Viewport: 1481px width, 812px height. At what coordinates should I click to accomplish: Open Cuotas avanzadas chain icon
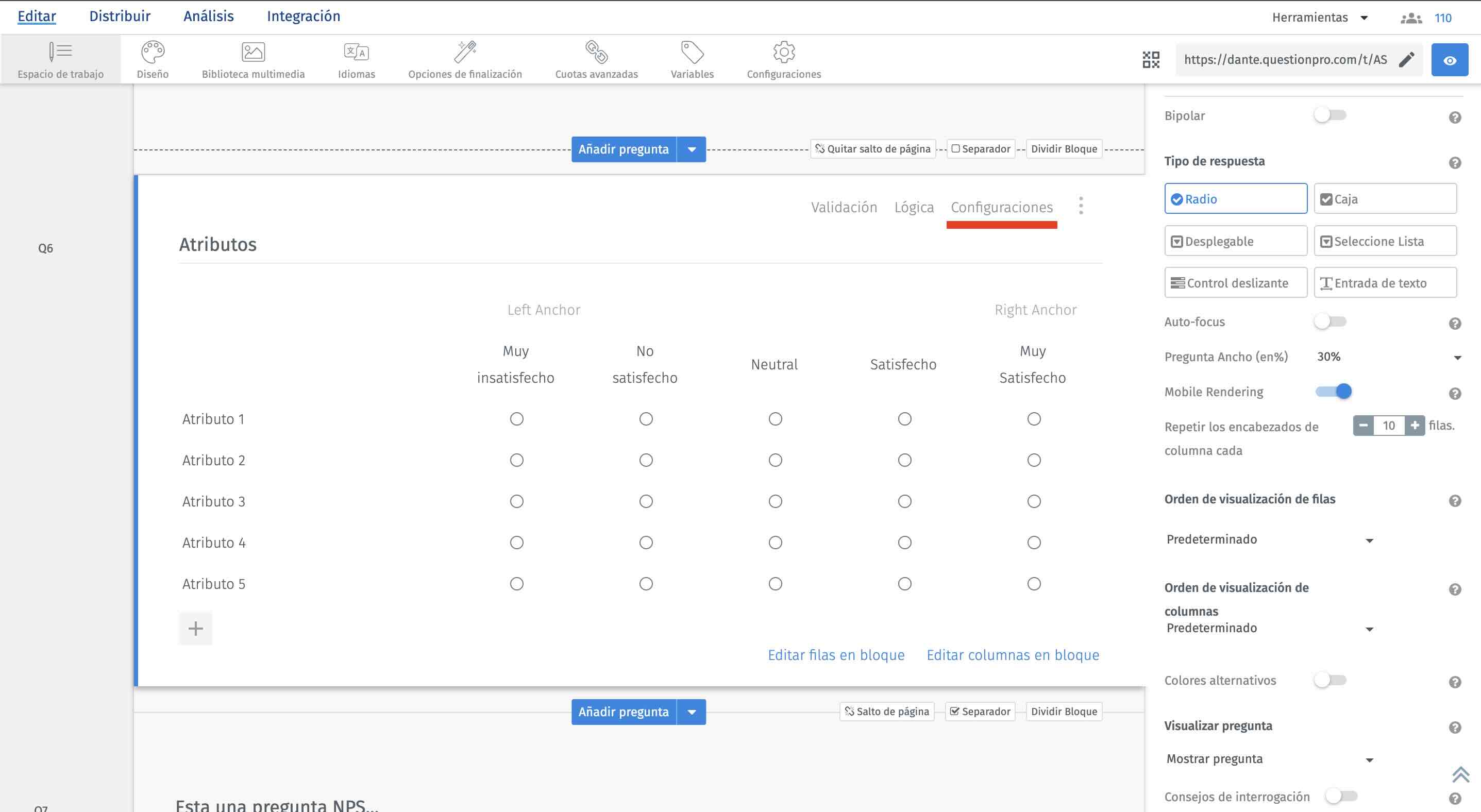tap(596, 52)
